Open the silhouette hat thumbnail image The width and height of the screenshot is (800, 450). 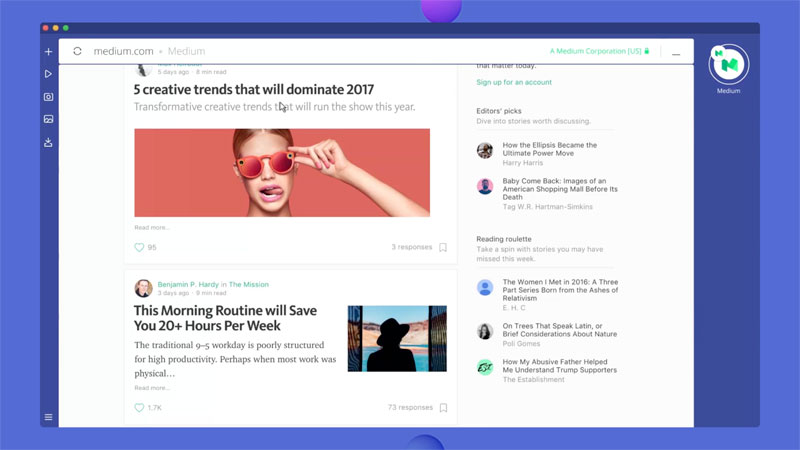397,338
